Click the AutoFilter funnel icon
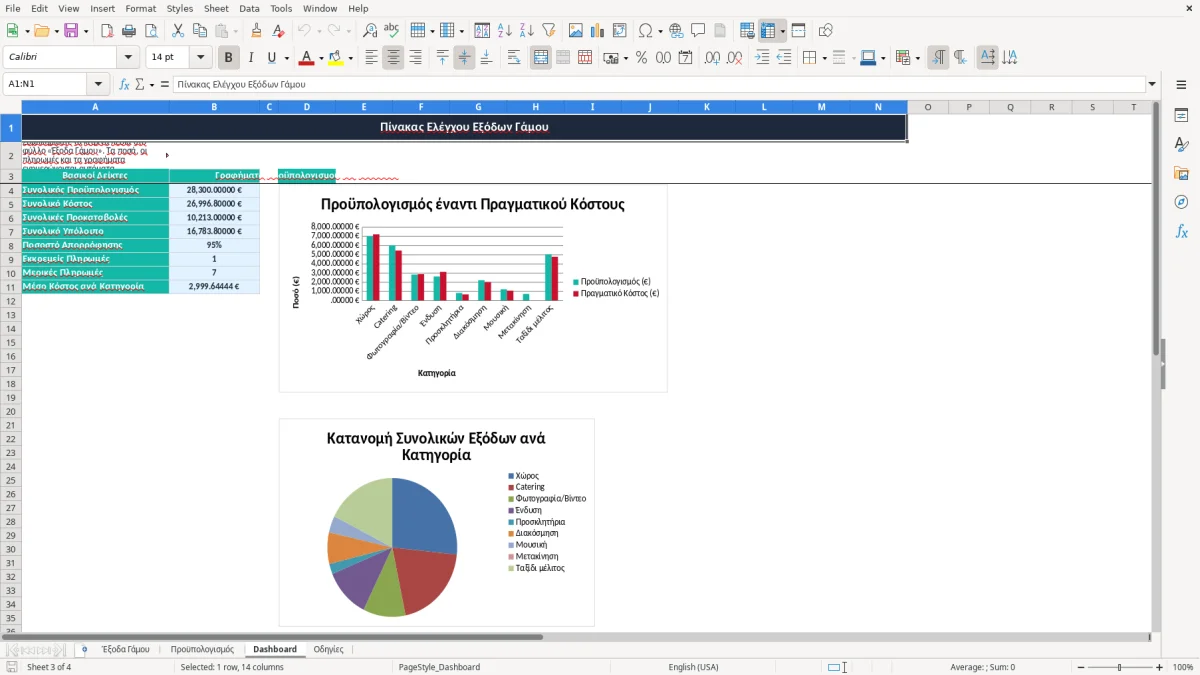Viewport: 1200px width, 675px height. coord(548,31)
